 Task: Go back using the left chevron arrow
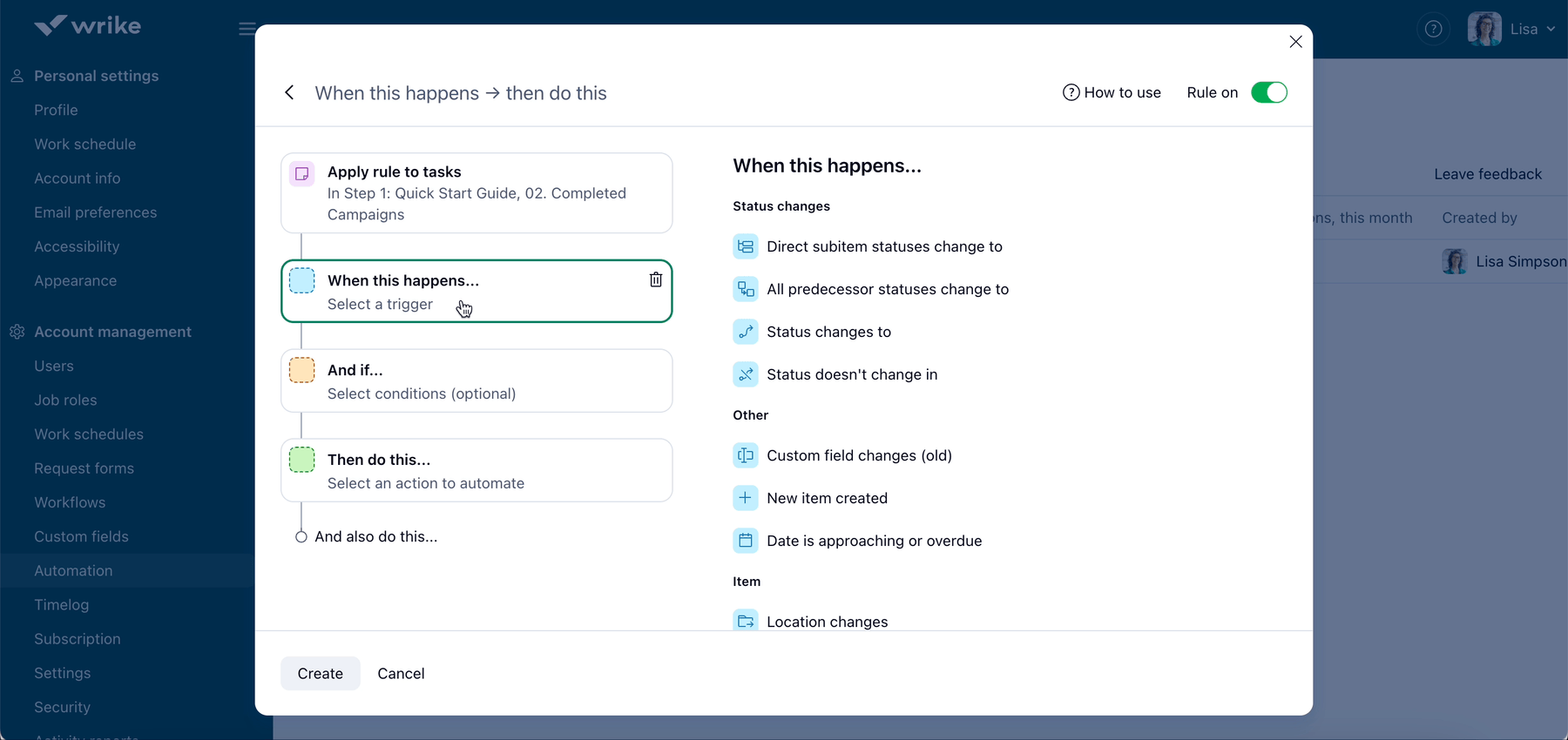[289, 92]
